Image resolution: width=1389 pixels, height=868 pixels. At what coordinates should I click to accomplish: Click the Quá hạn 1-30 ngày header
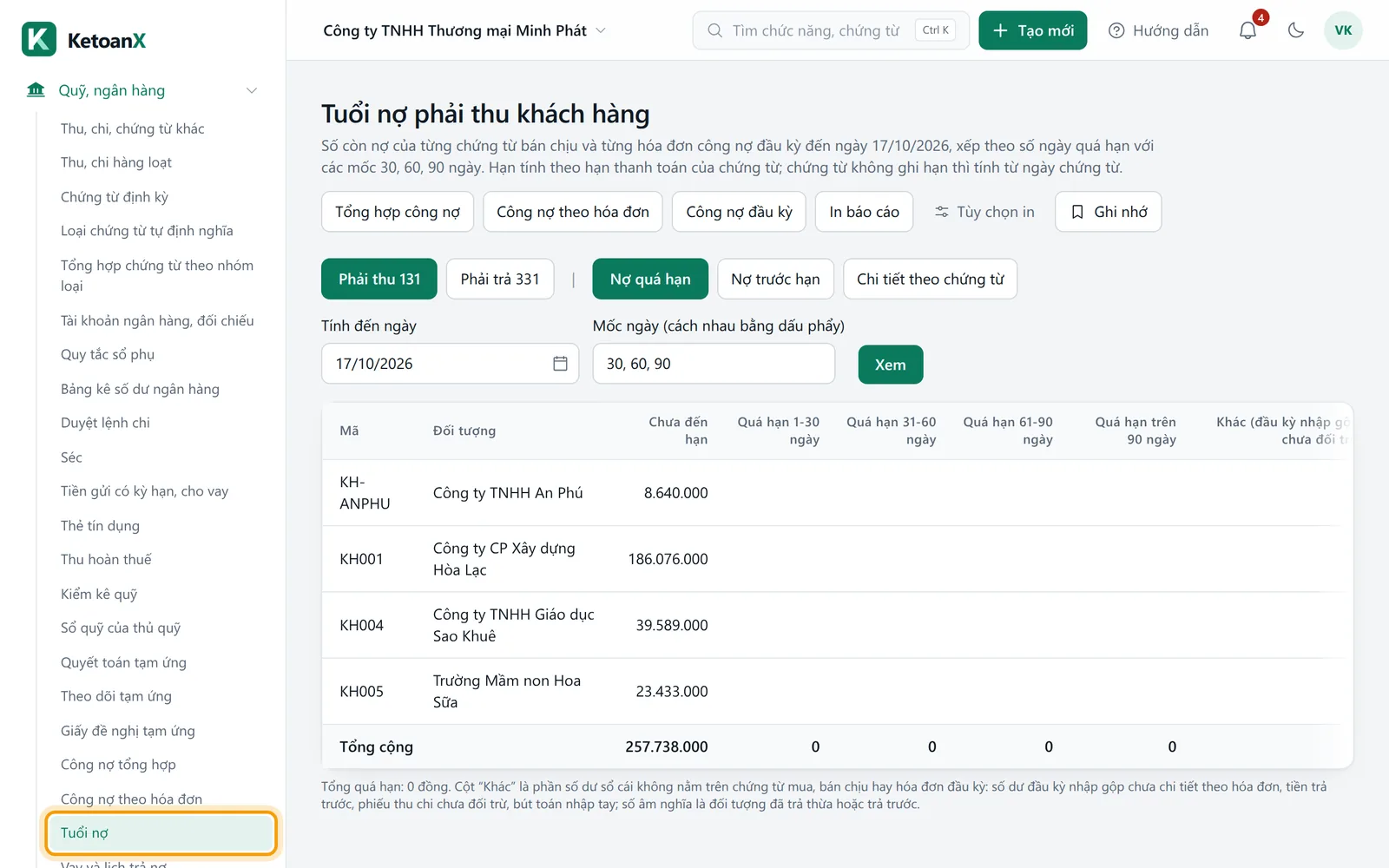tap(779, 431)
